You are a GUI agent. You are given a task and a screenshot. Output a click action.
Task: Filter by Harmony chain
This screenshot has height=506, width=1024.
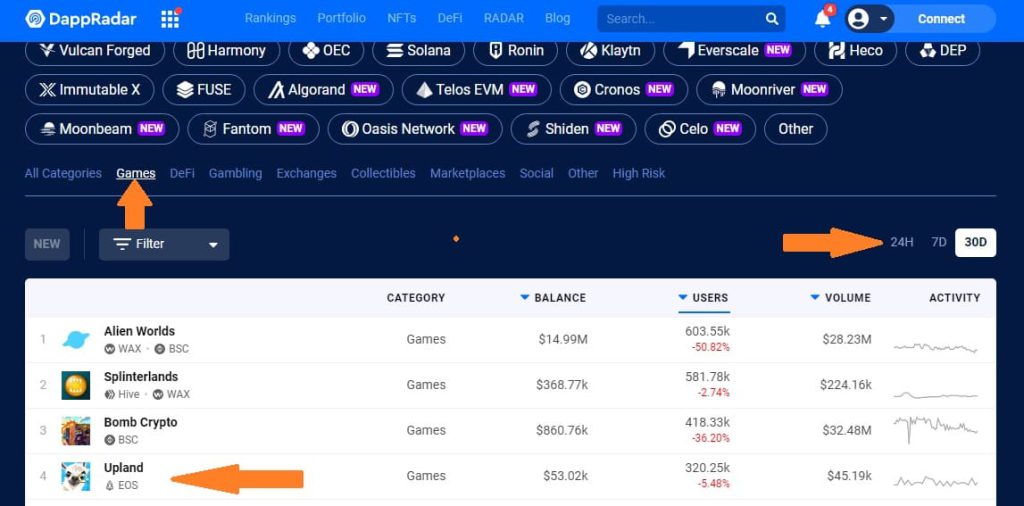227,50
